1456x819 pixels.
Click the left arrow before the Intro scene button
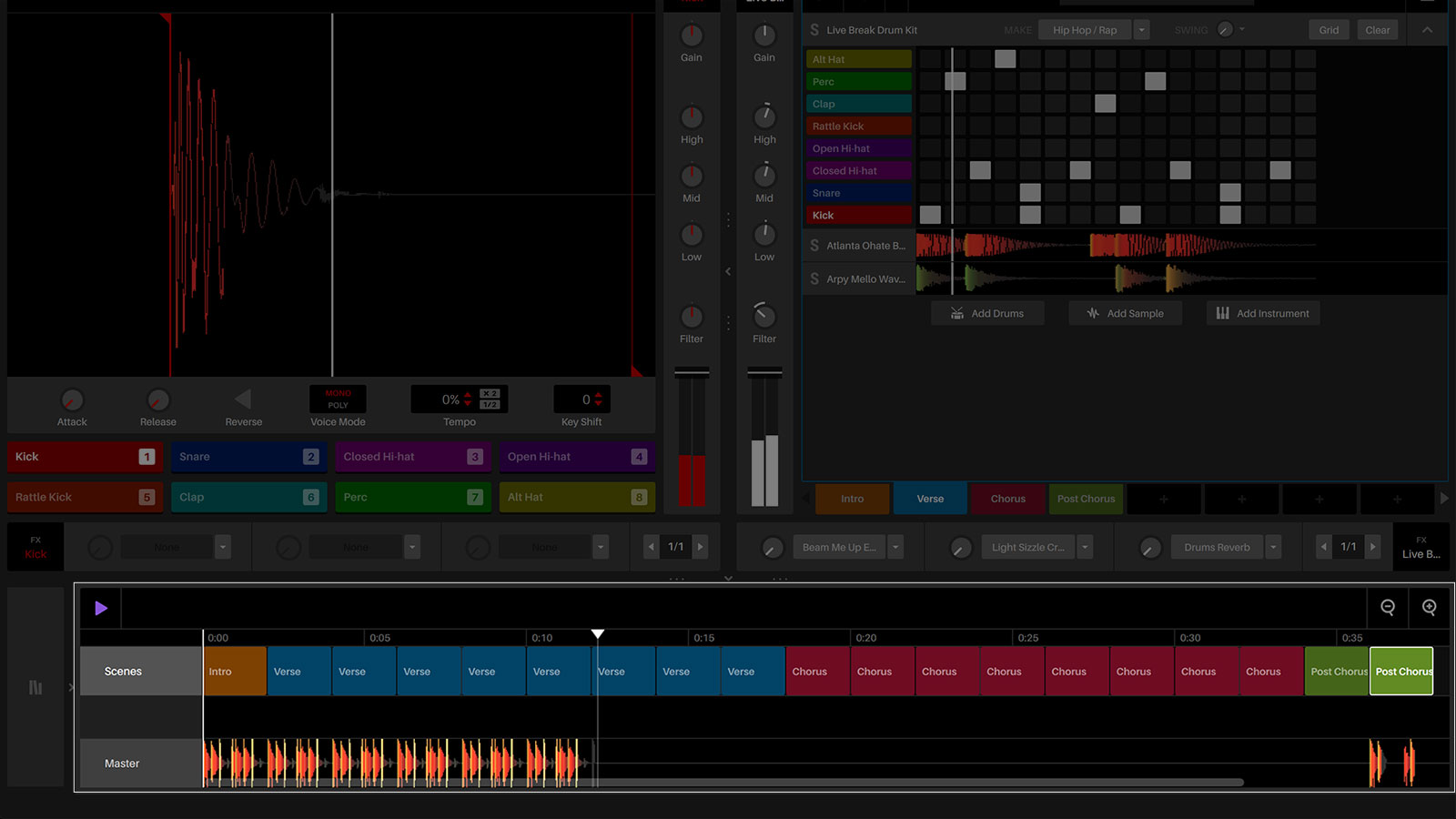pos(805,499)
